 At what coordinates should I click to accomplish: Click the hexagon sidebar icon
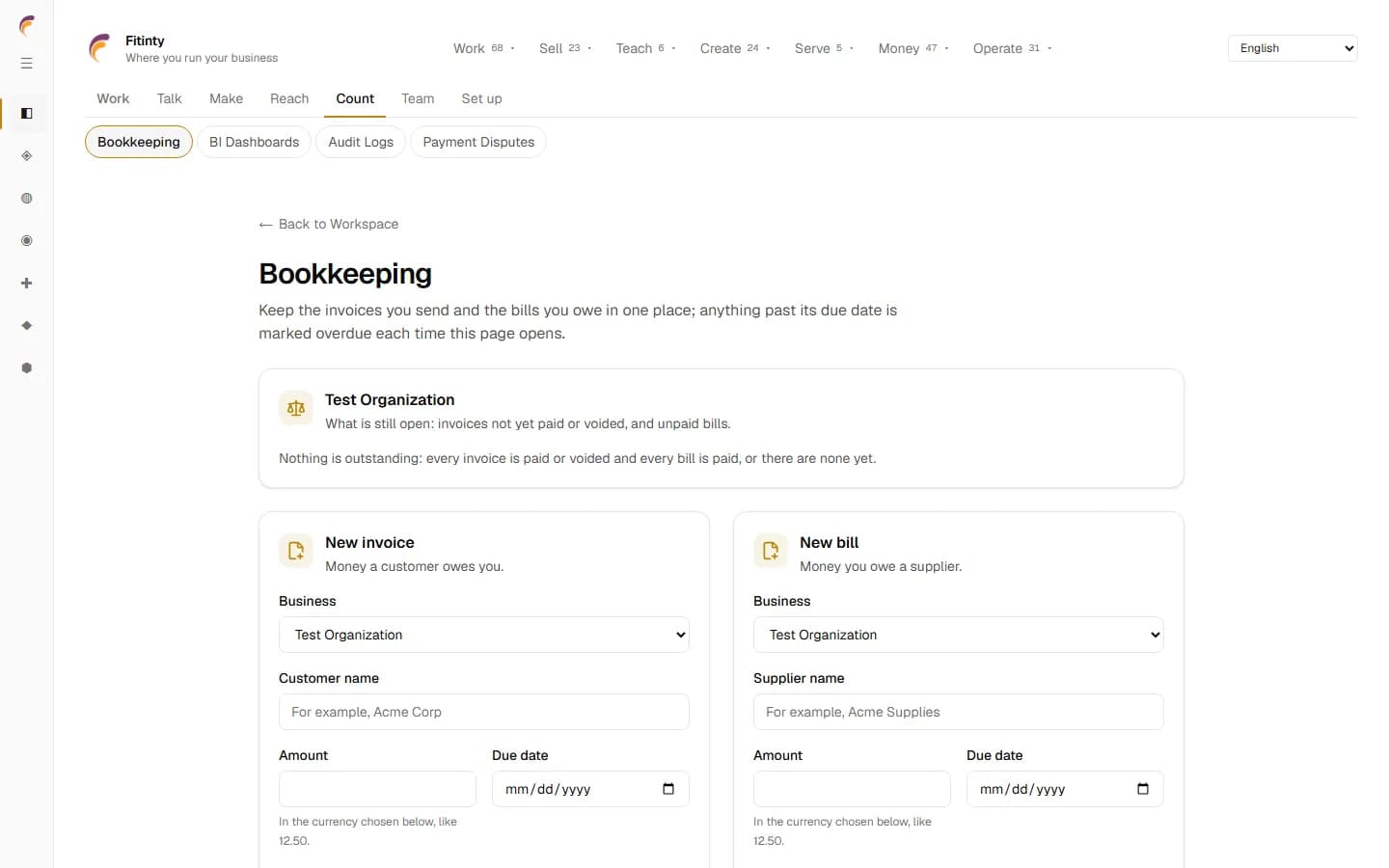pos(27,368)
